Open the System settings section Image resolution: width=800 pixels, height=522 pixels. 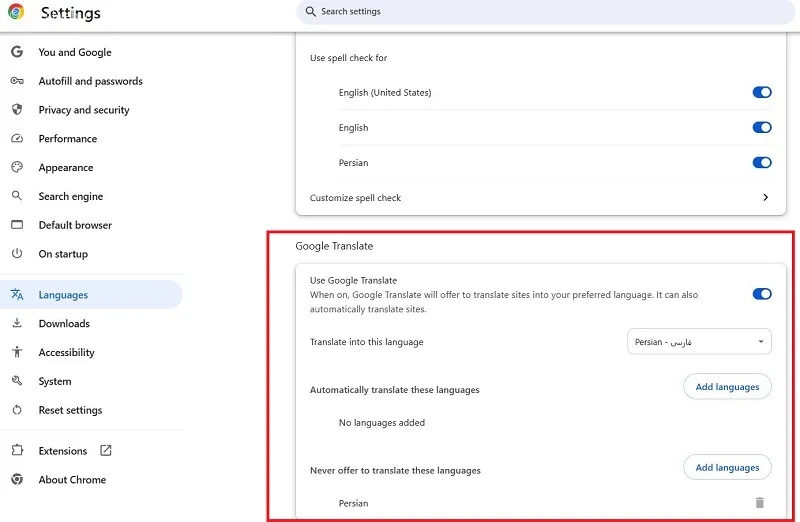point(55,381)
